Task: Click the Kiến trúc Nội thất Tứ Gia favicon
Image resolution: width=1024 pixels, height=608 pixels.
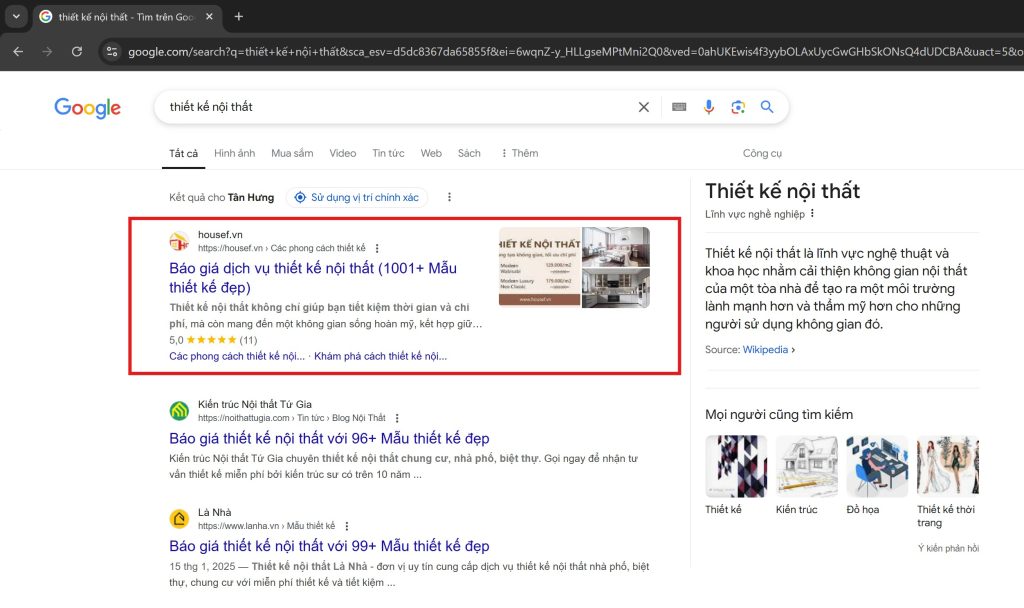Action: click(179, 411)
